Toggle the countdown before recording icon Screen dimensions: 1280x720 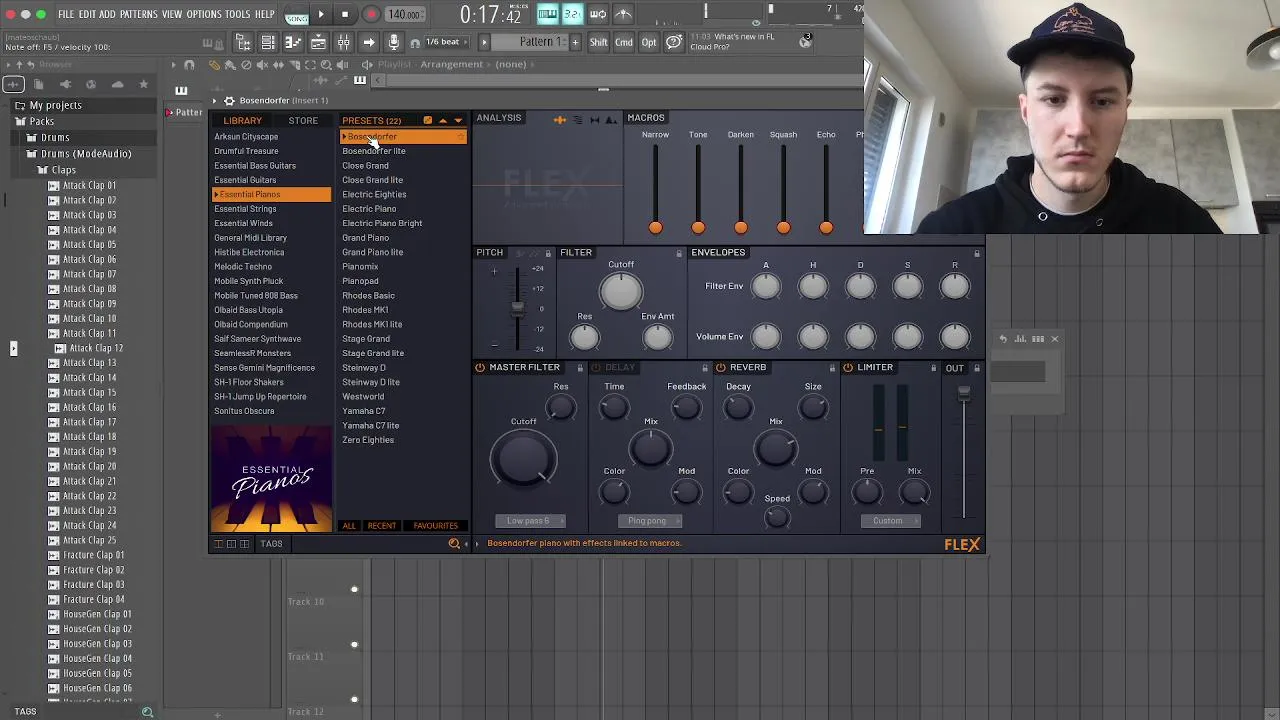pos(572,13)
